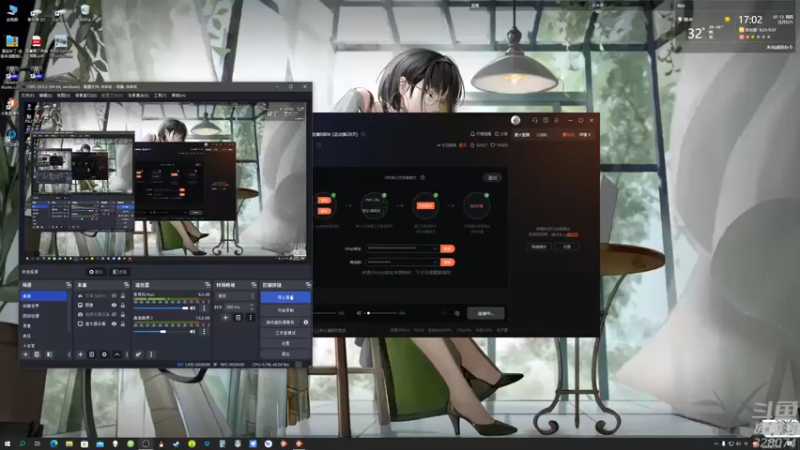This screenshot has height=450, width=800.
Task: Click the 启动虚拟摄像机 button
Action: pos(281,322)
